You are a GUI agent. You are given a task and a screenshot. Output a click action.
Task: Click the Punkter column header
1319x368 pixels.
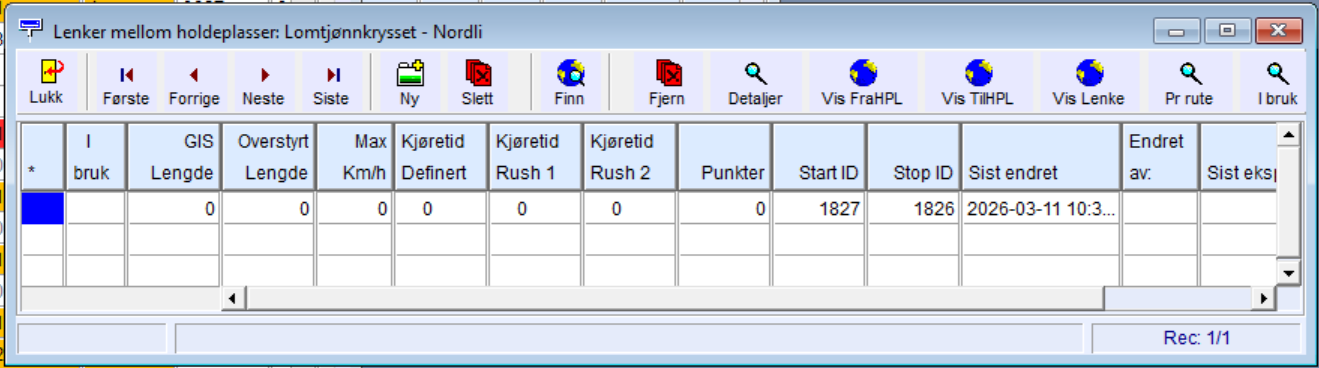click(x=724, y=157)
